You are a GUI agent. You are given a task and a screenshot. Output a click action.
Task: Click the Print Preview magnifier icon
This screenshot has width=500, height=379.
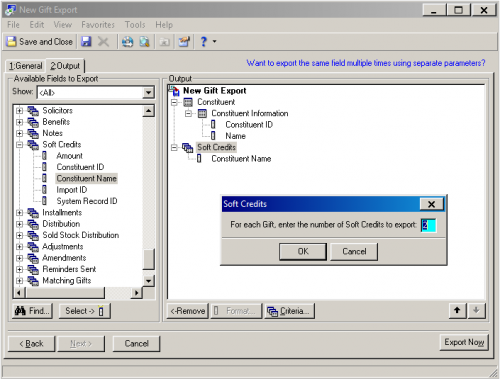(x=144, y=42)
